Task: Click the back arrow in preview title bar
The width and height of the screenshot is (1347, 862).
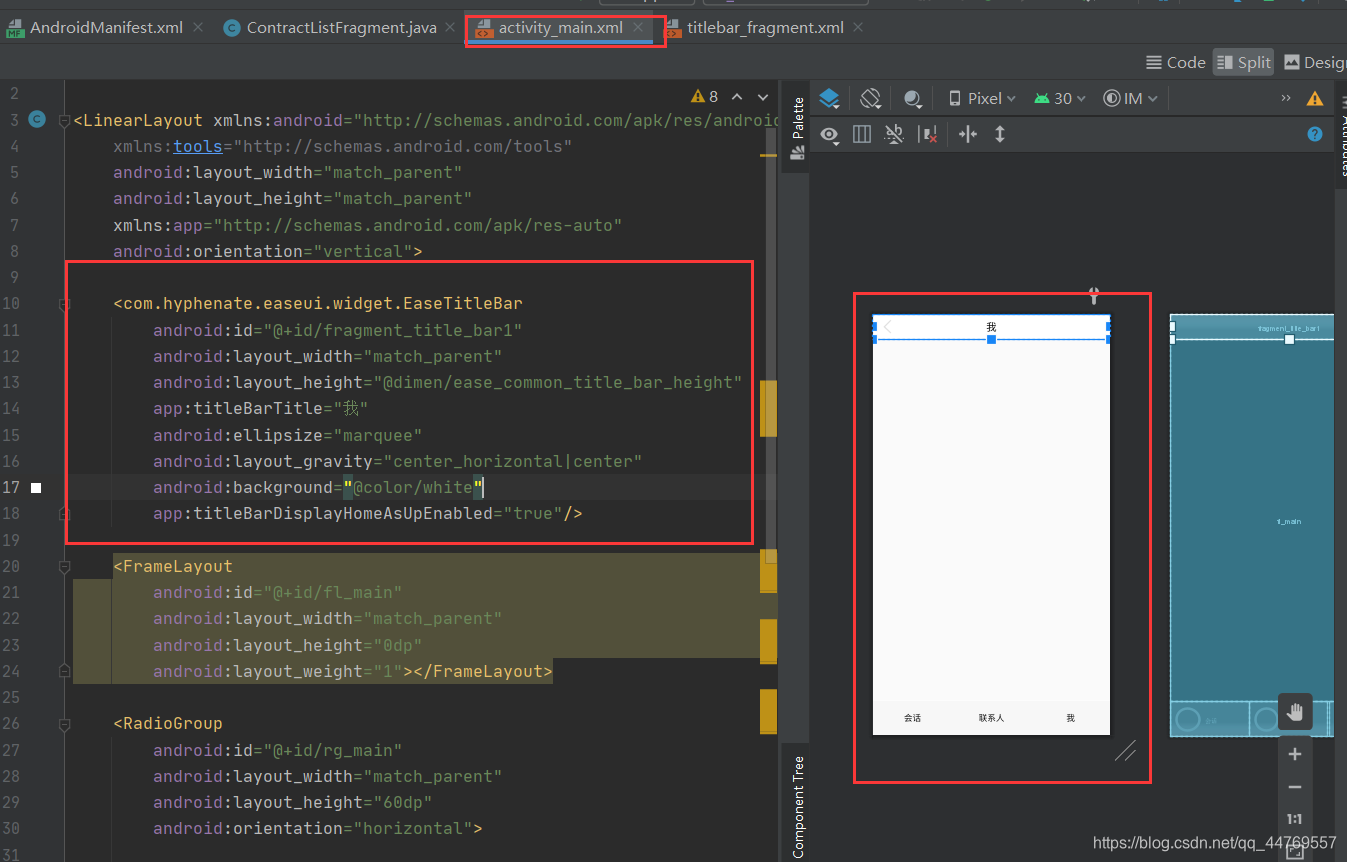Action: tap(887, 326)
